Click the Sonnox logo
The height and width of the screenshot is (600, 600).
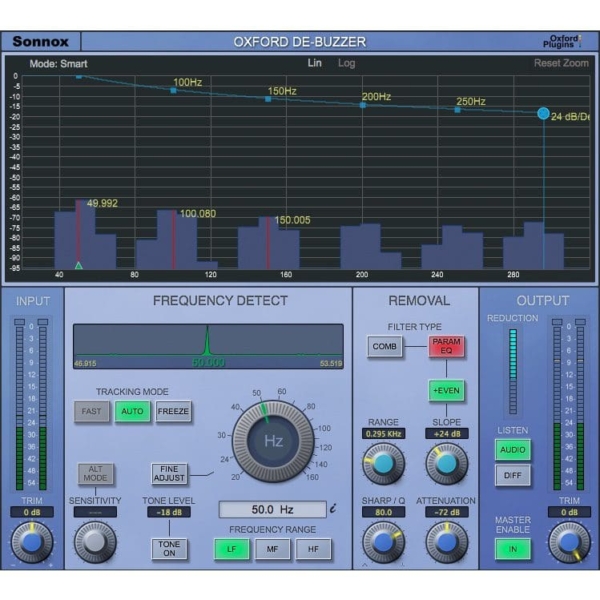pos(41,41)
